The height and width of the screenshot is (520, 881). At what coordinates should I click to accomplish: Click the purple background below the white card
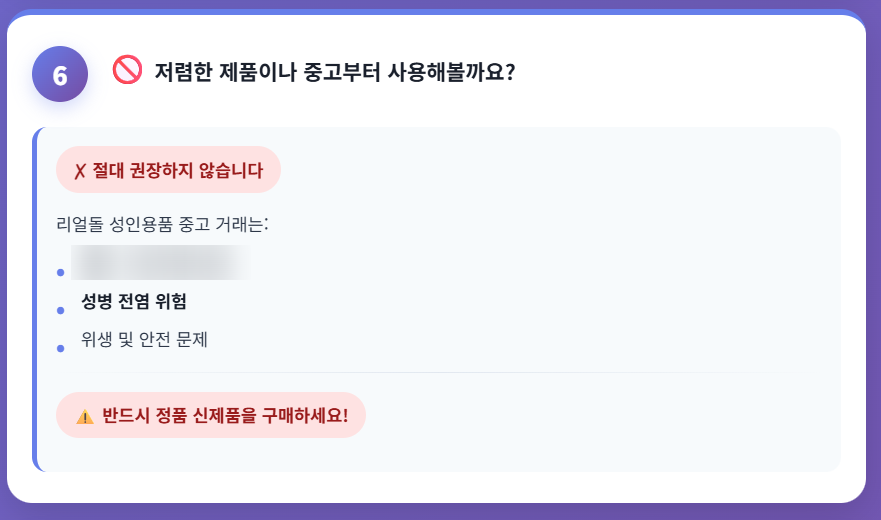tap(440, 511)
